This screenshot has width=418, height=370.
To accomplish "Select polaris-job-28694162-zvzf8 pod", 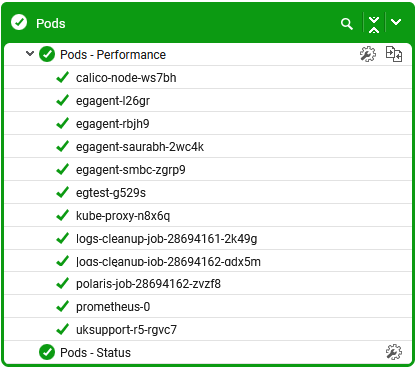I will [x=148, y=284].
